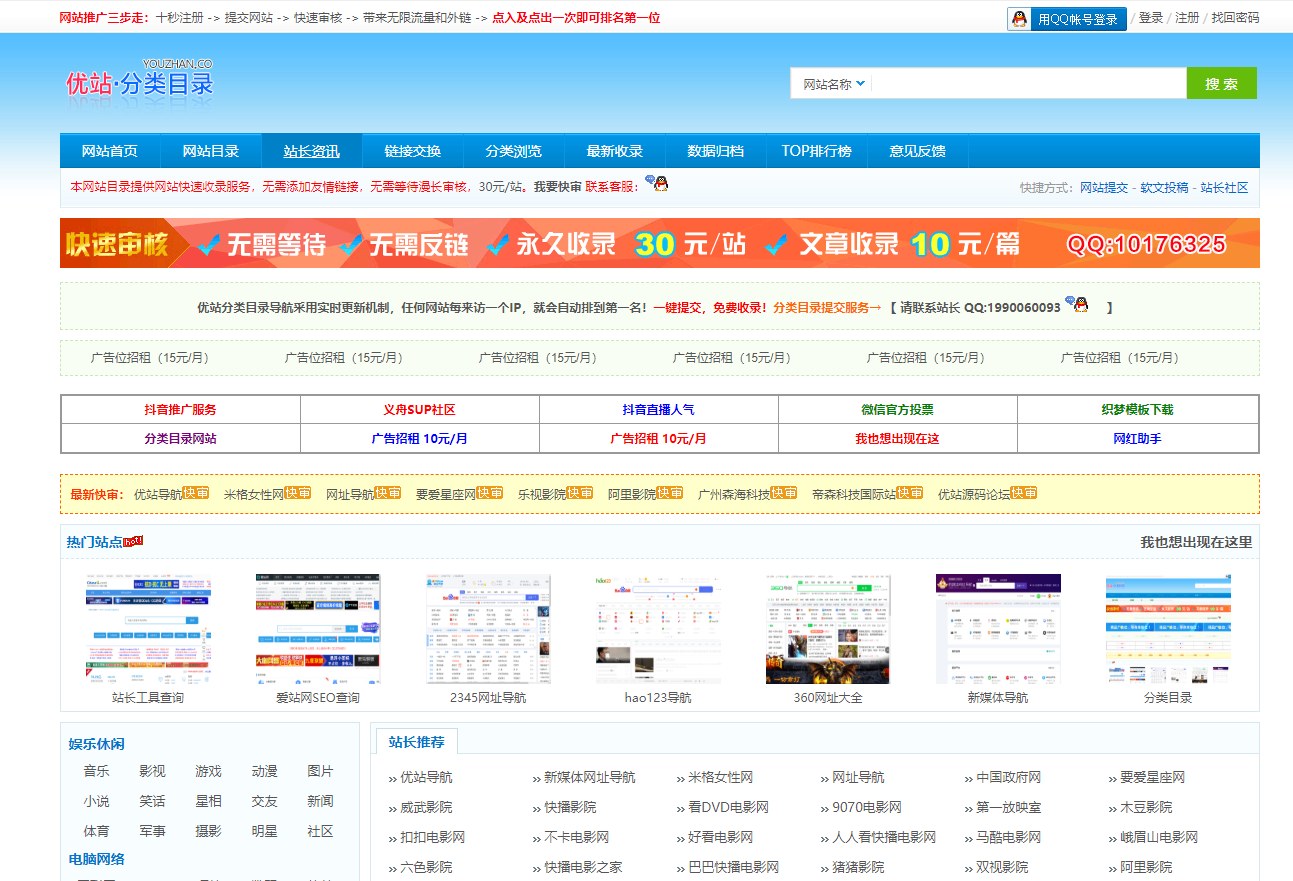This screenshot has height=881, width=1293.
Task: Click 快审 badge next to 优站源码论坛
Action: click(x=1023, y=493)
